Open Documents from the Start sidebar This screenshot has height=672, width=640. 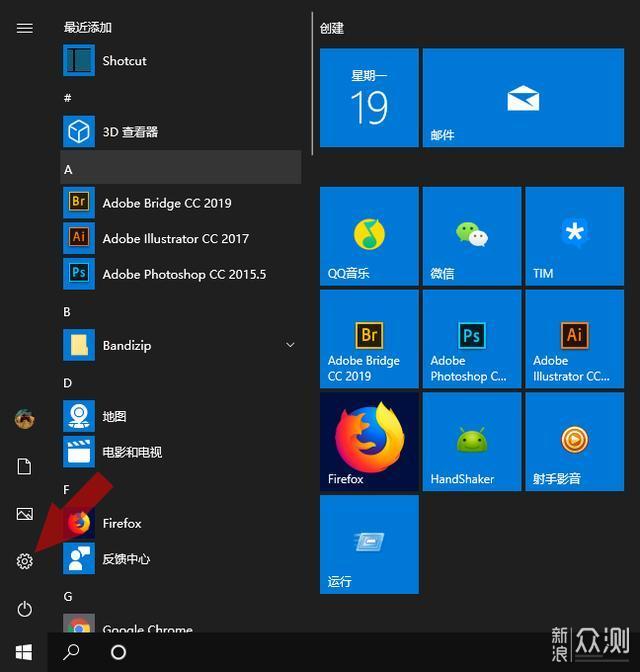pos(24,466)
